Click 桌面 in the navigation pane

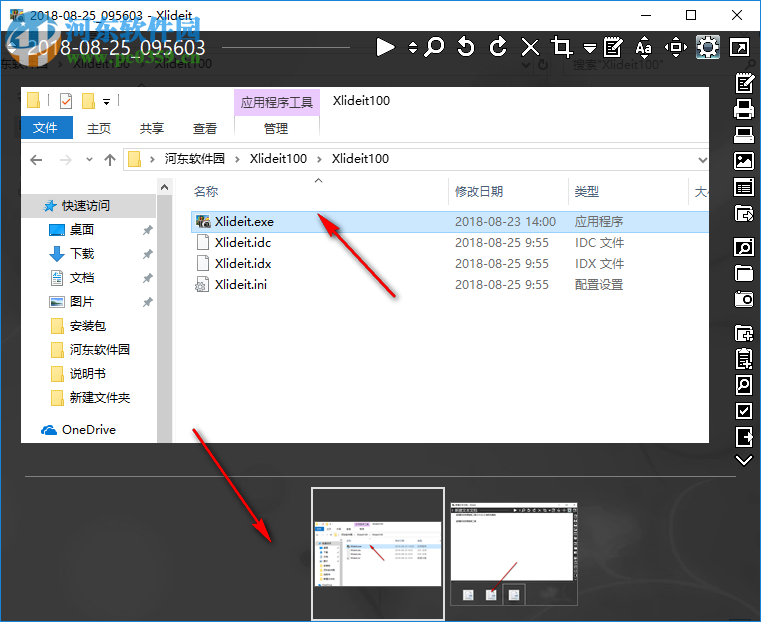82,229
